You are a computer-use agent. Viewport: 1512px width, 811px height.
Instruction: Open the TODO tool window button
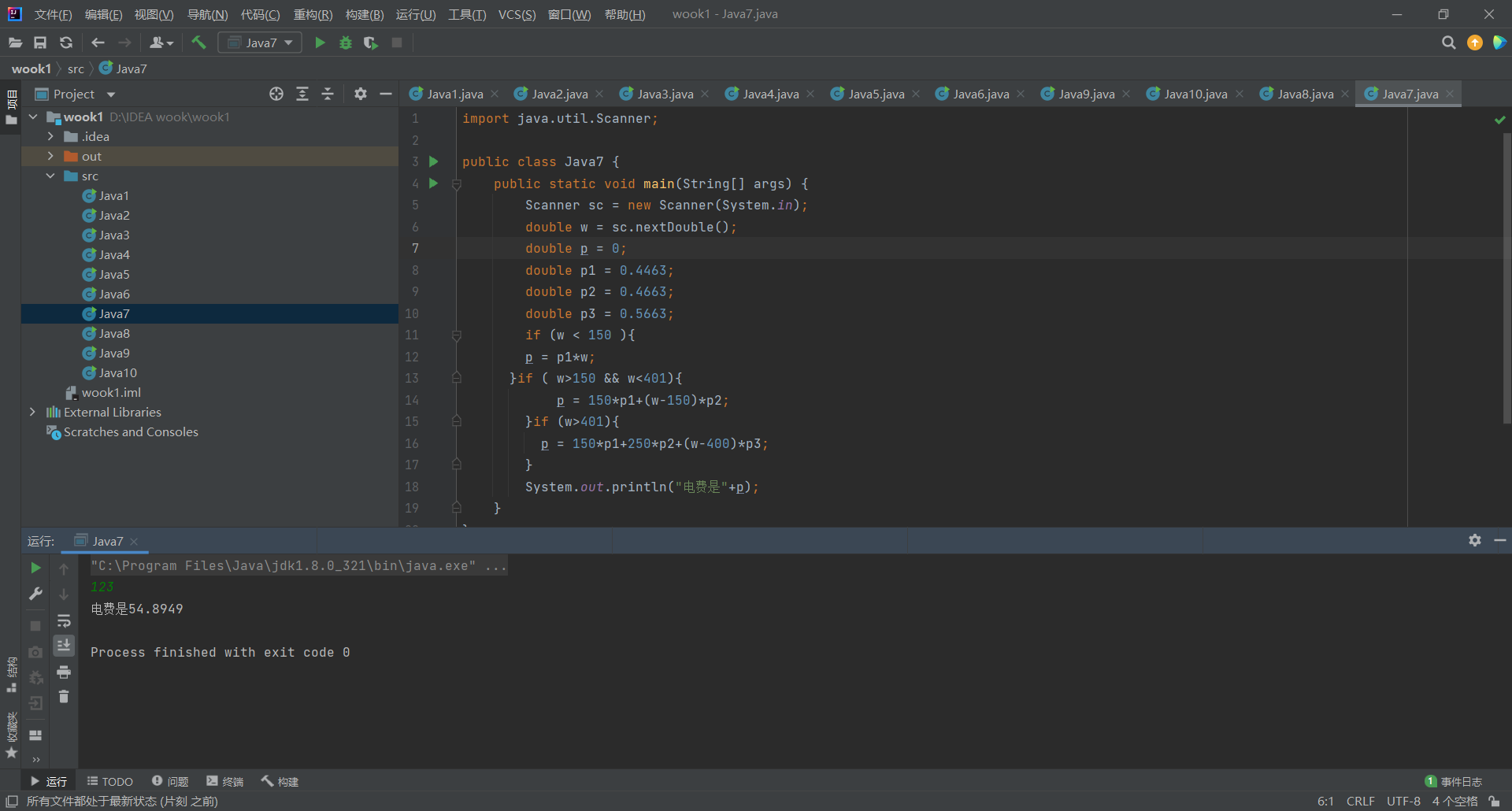pos(110,781)
